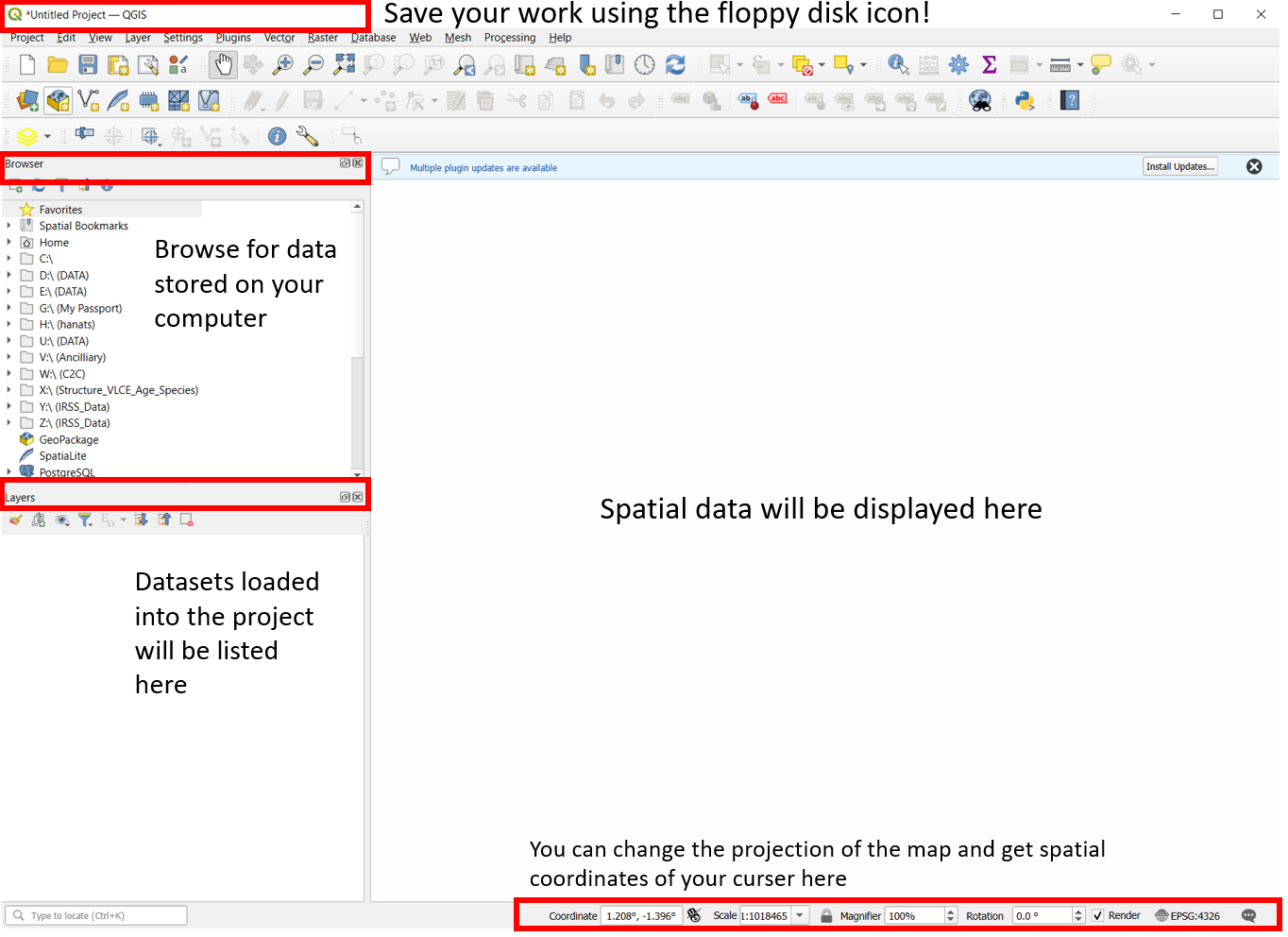Toggle mouse extents display next to Coordinate
The width and height of the screenshot is (1288, 937).
coord(694,915)
